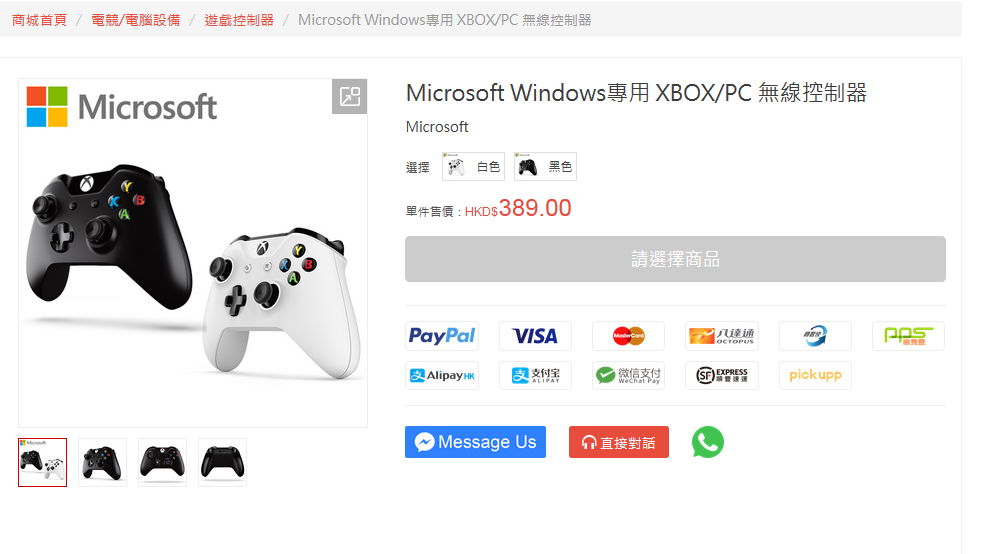
Task: Click the SF Express delivery logo
Action: coord(722,375)
